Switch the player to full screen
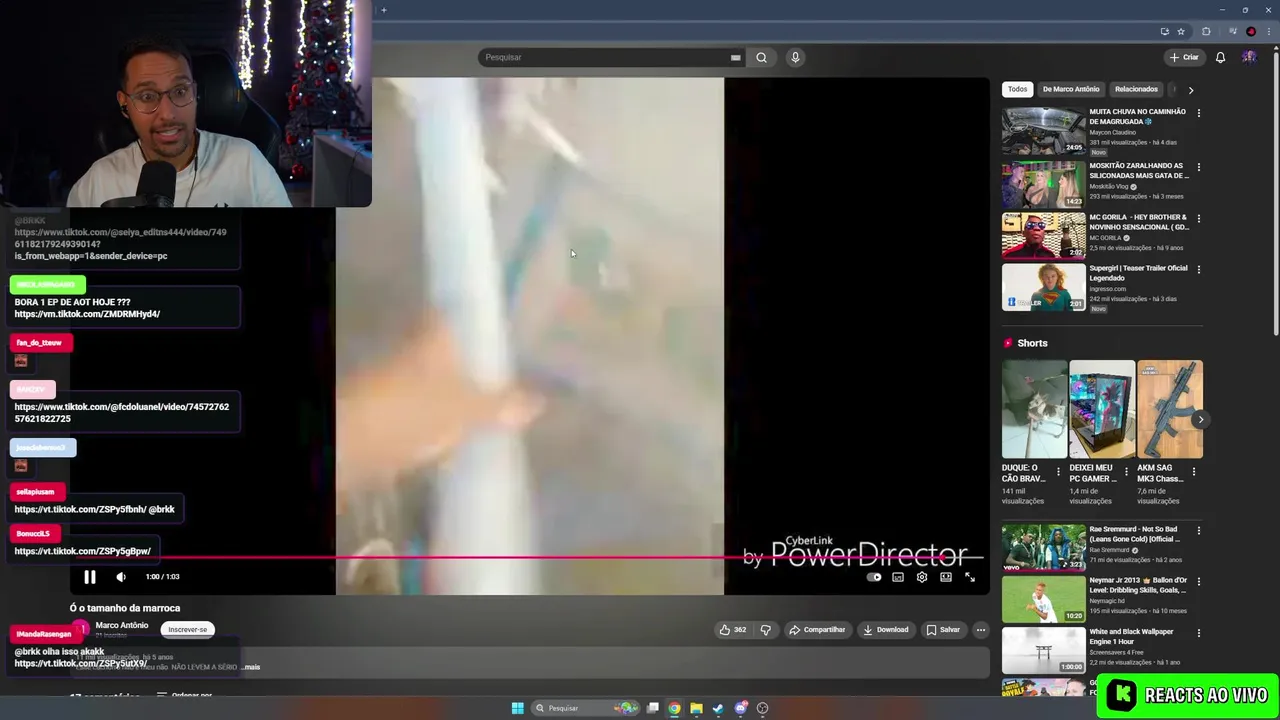The height and width of the screenshot is (720, 1280). [969, 577]
